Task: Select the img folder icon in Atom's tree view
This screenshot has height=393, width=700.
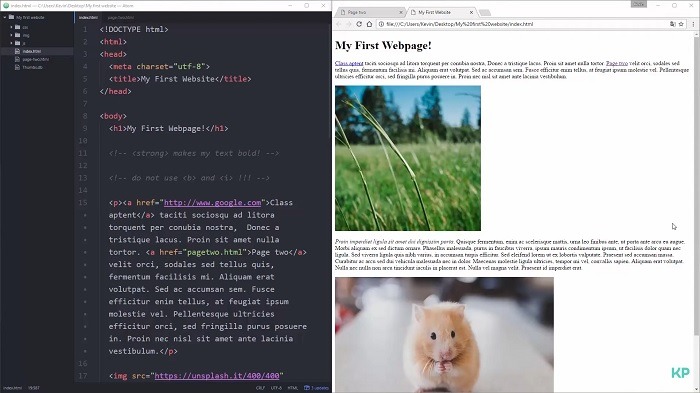Action: (17, 35)
